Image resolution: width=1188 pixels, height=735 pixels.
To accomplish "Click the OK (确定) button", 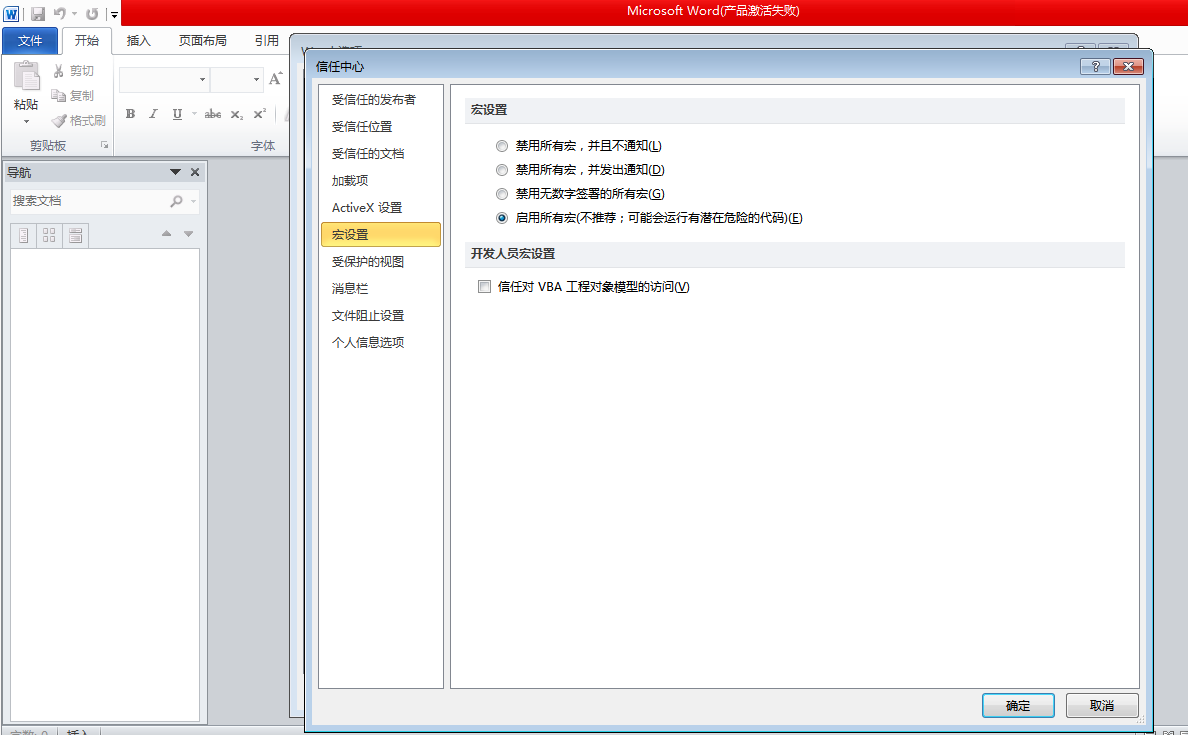I will click(1018, 705).
